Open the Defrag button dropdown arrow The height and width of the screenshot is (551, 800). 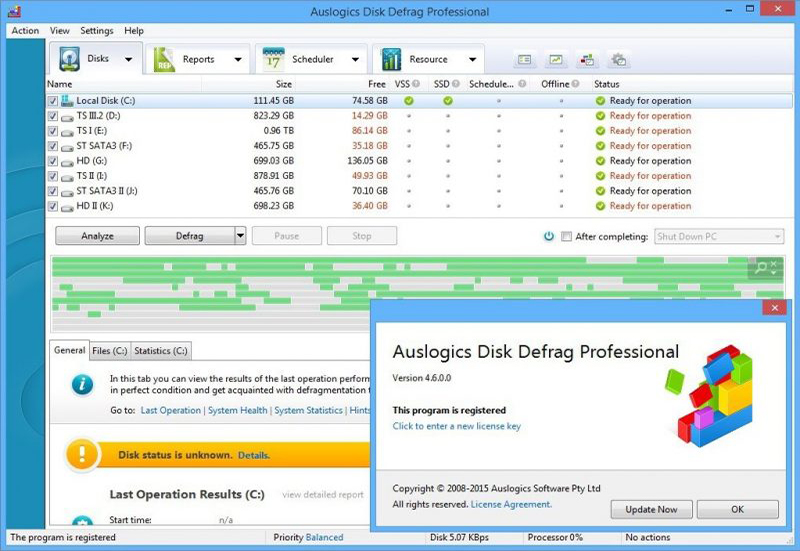[240, 236]
